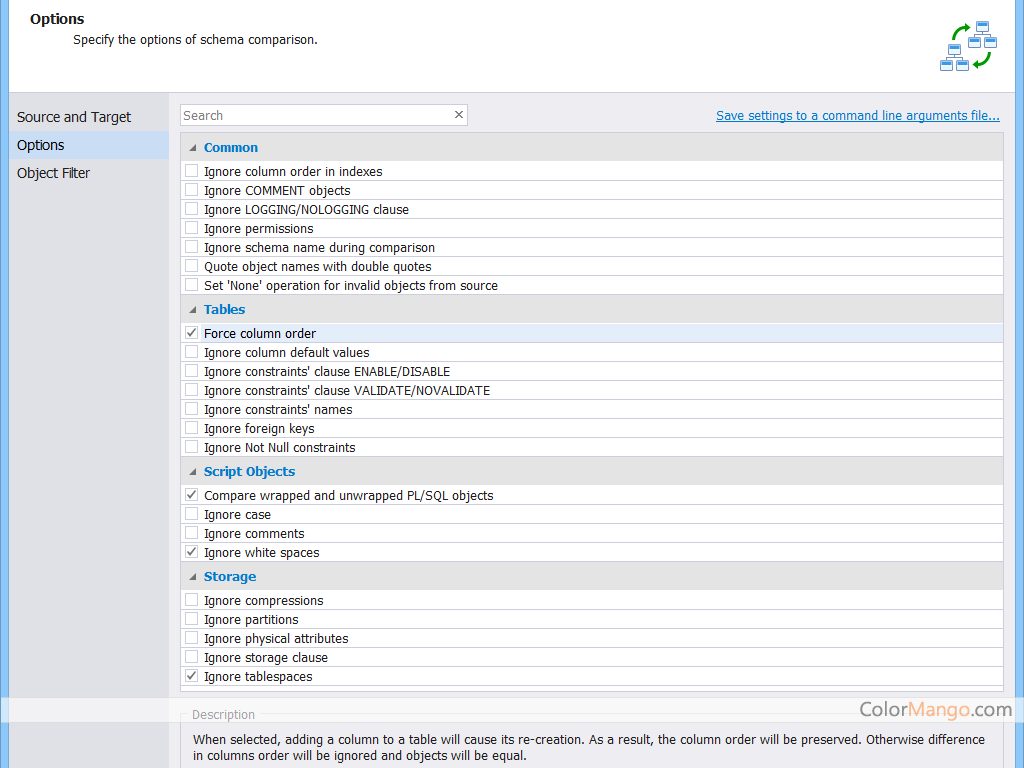Switch to Source and Target page
This screenshot has width=1024, height=768.
pos(72,117)
